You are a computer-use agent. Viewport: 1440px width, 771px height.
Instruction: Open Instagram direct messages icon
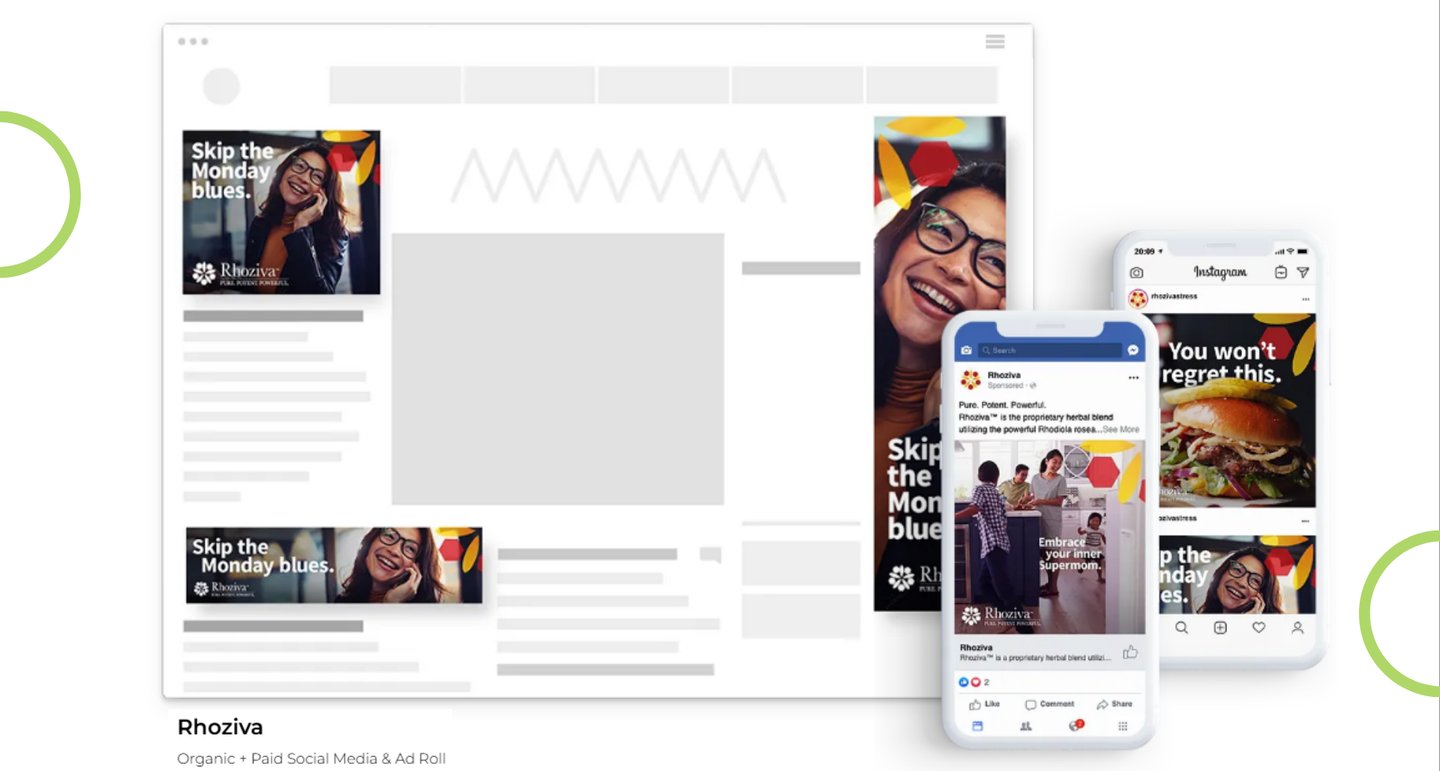pyautogui.click(x=1303, y=272)
